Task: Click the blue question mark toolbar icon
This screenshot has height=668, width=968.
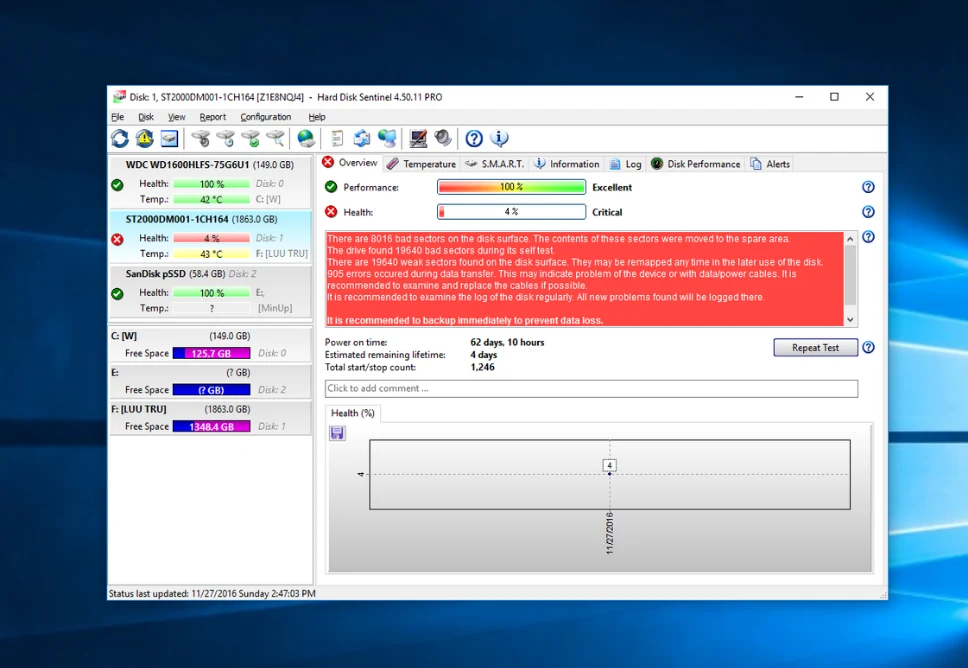Action: click(474, 138)
